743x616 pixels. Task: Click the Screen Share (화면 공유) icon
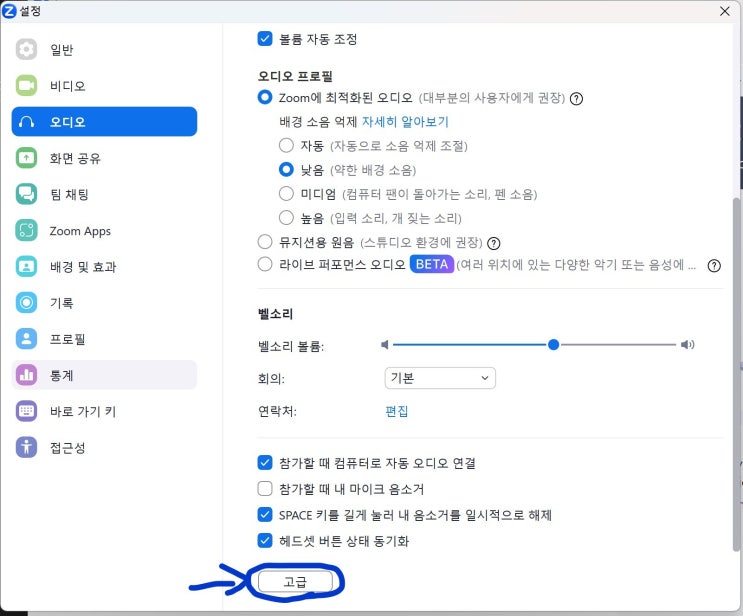coord(26,158)
